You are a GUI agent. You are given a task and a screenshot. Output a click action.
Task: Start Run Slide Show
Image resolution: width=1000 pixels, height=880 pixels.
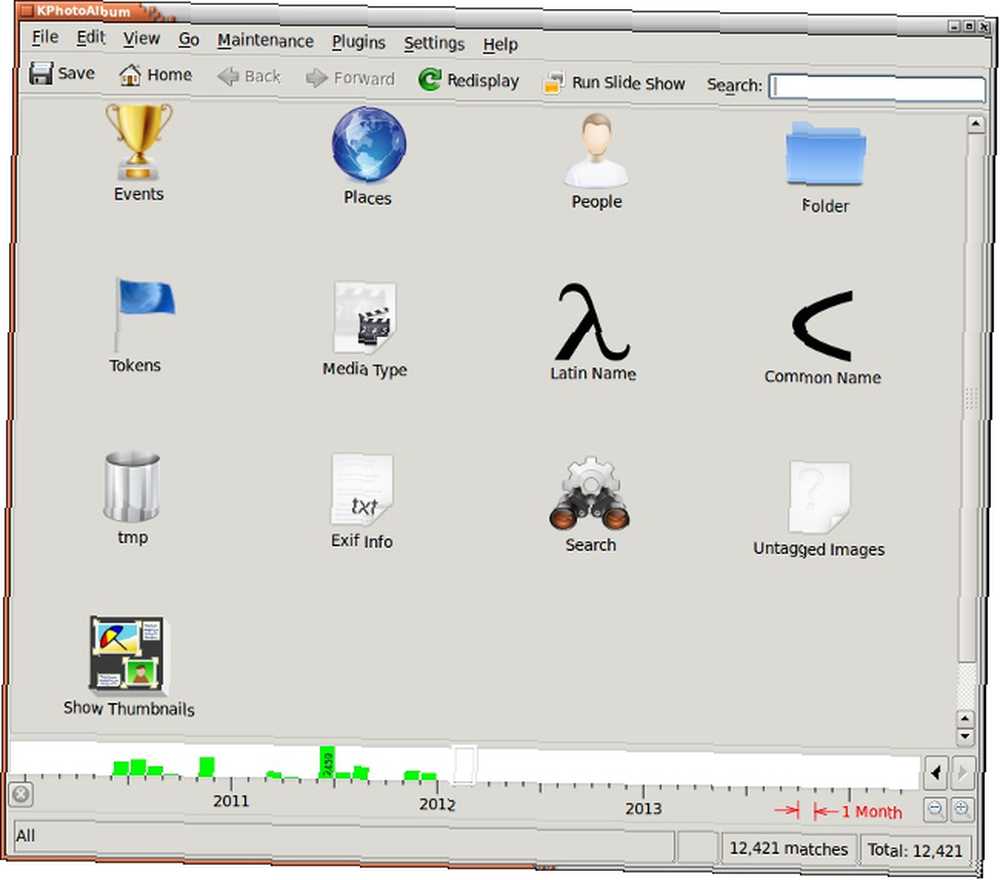click(614, 83)
